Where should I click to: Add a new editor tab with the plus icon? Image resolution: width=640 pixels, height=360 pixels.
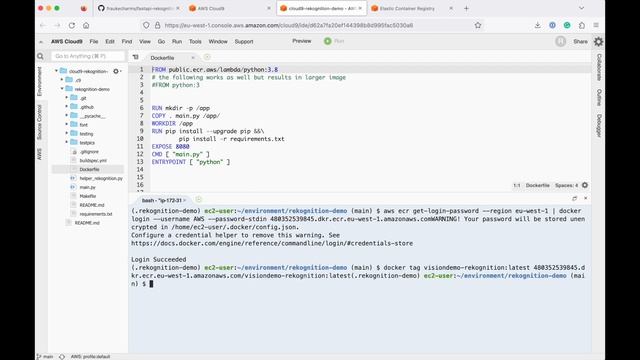click(x=207, y=57)
